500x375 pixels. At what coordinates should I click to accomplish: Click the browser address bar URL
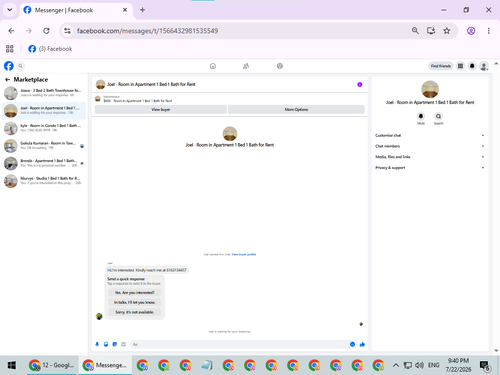click(x=147, y=31)
